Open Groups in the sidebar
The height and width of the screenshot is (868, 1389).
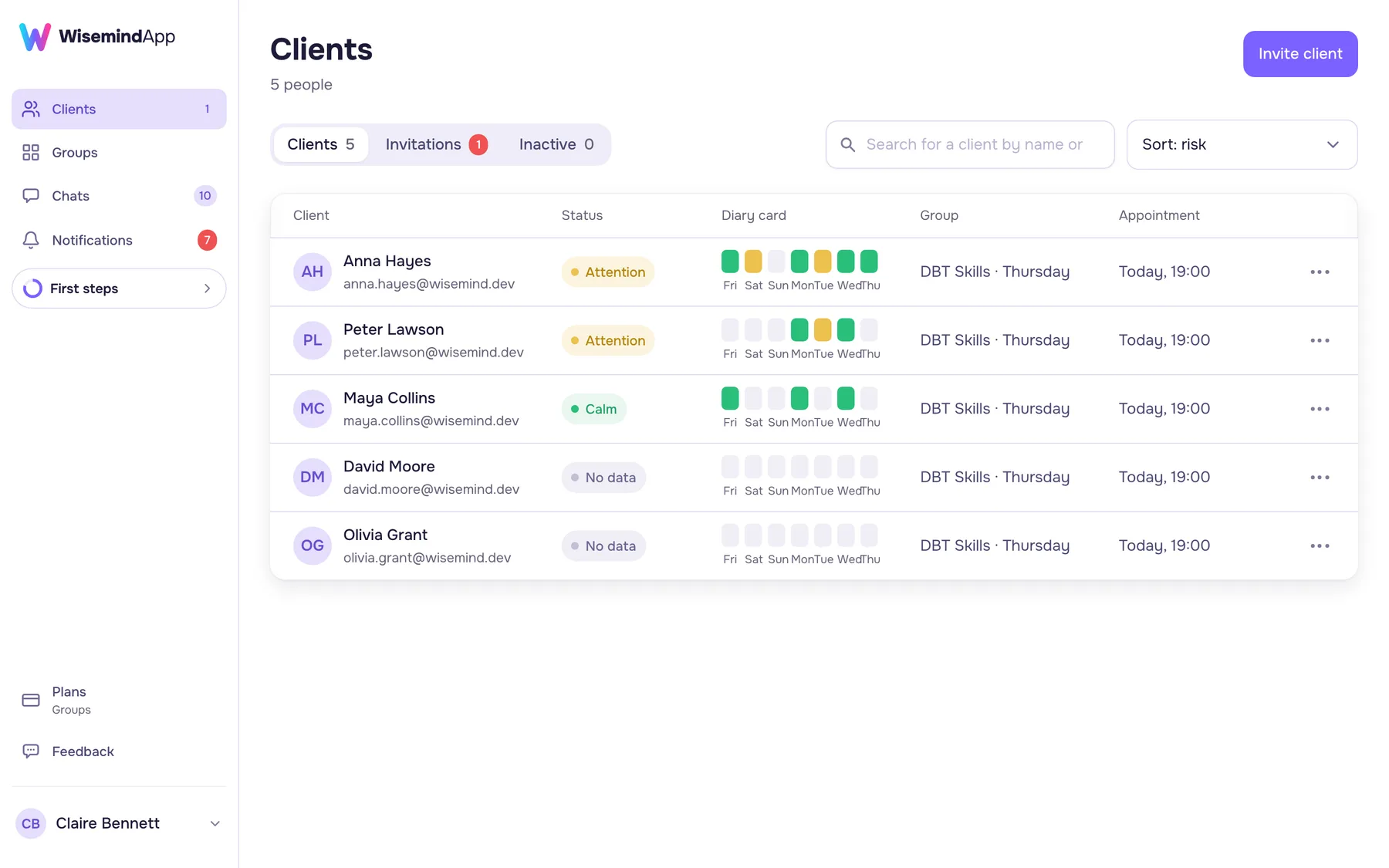point(119,153)
